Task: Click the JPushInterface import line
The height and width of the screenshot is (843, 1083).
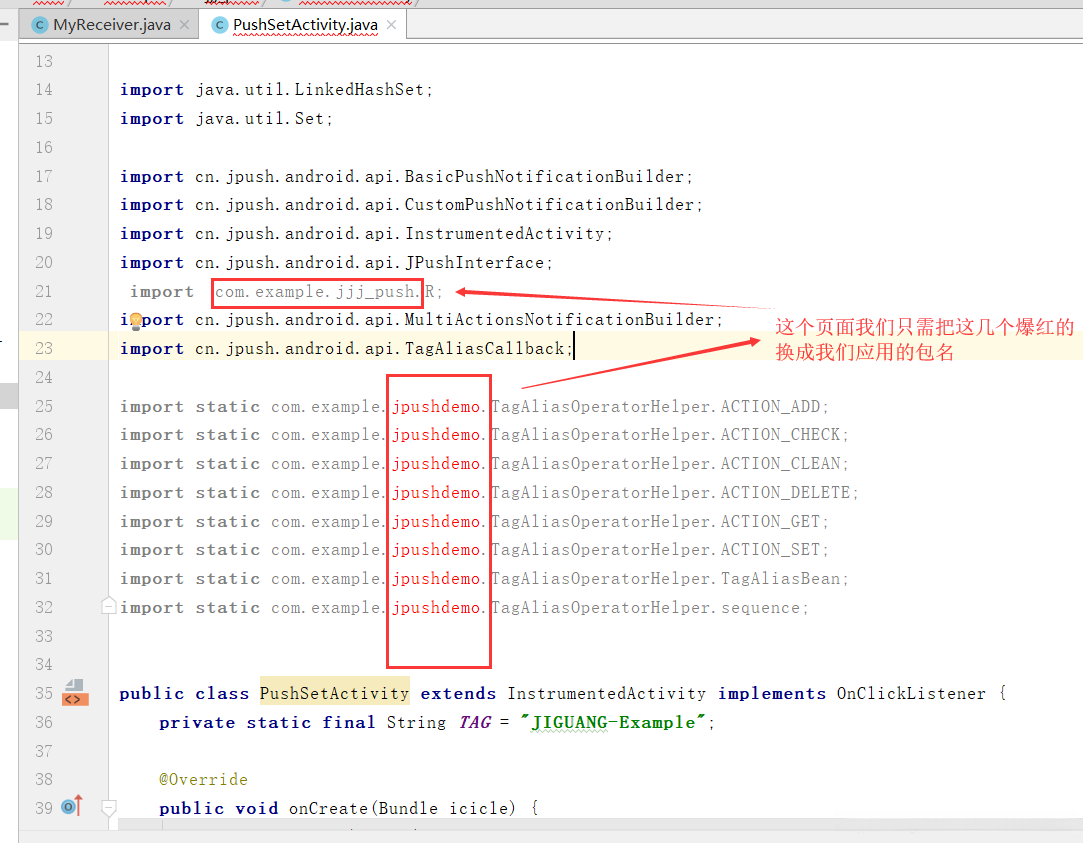Action: [336, 263]
